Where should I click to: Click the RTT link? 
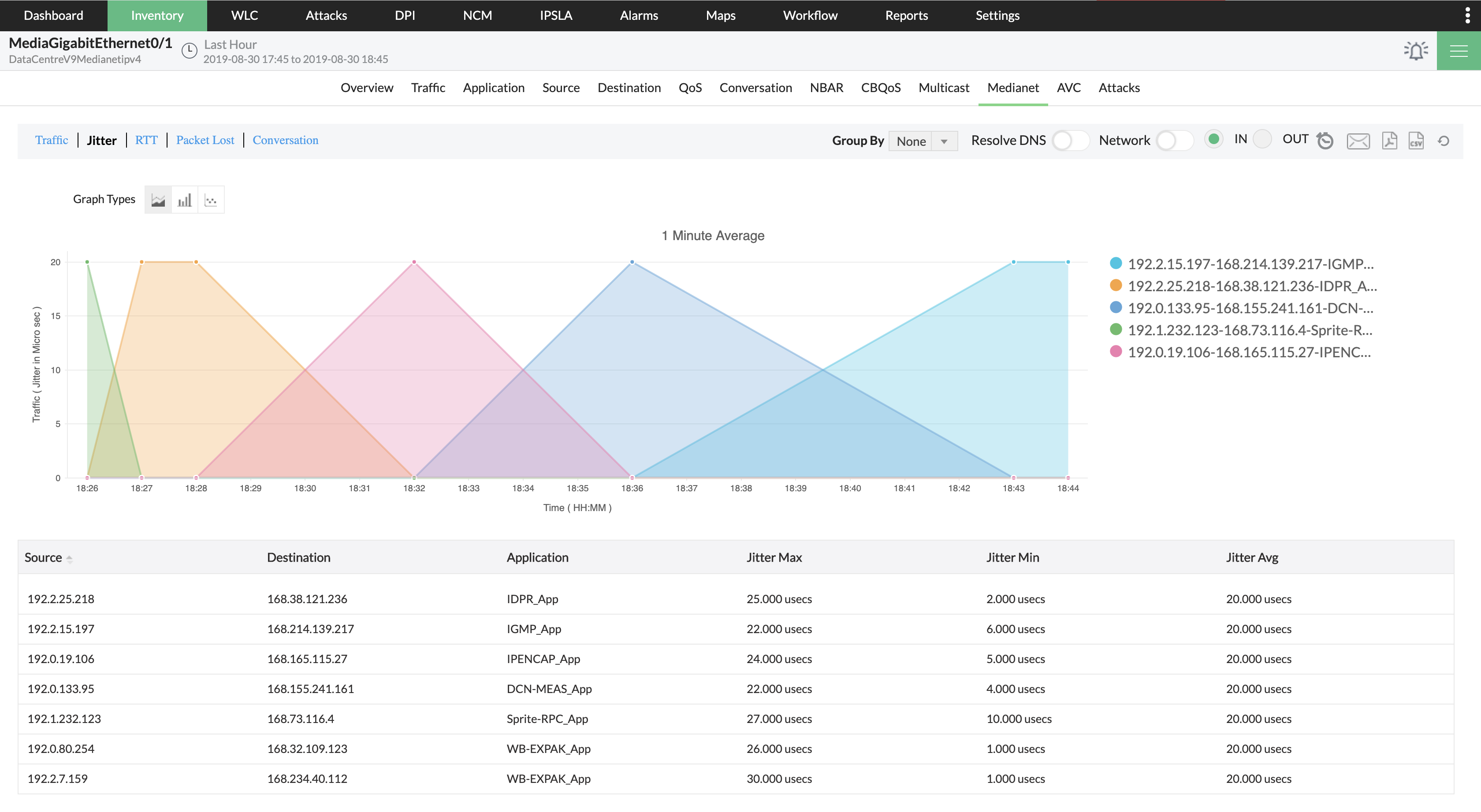pyautogui.click(x=147, y=140)
